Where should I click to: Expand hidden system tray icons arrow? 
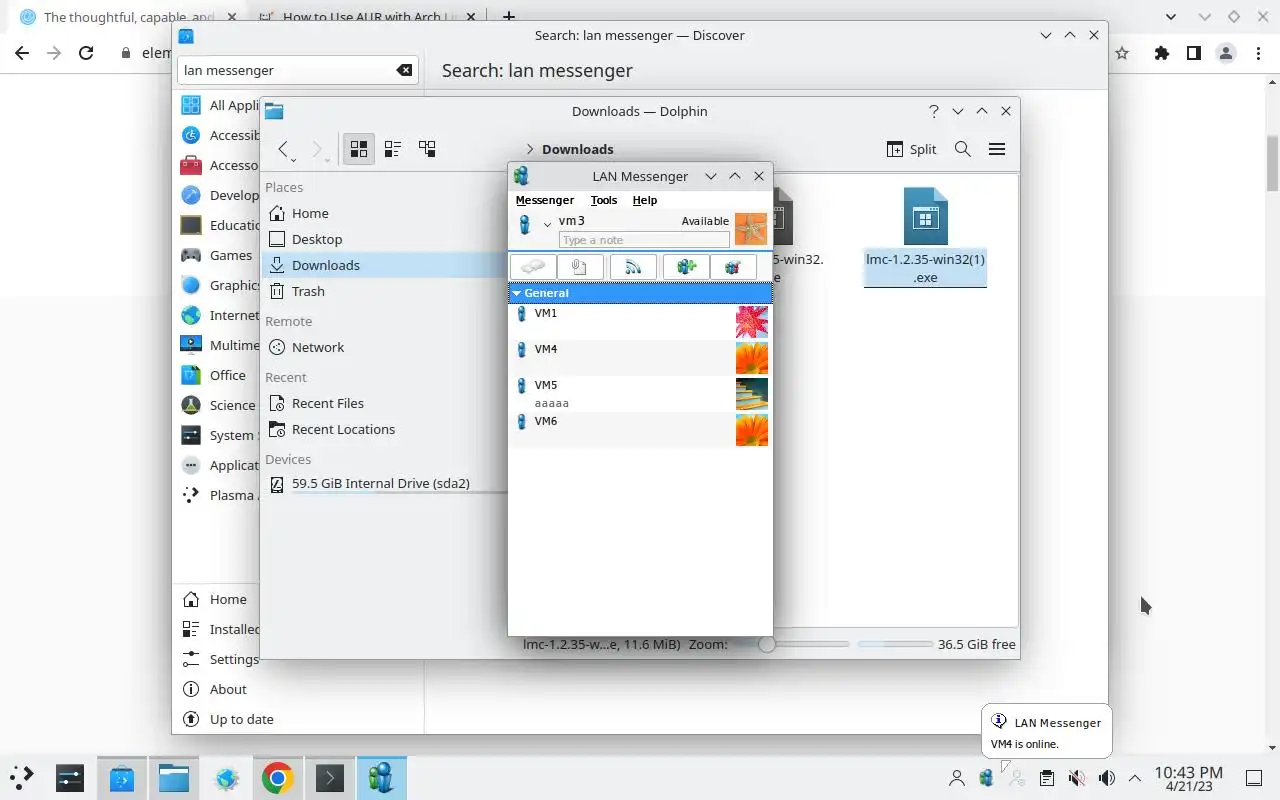click(x=1135, y=777)
